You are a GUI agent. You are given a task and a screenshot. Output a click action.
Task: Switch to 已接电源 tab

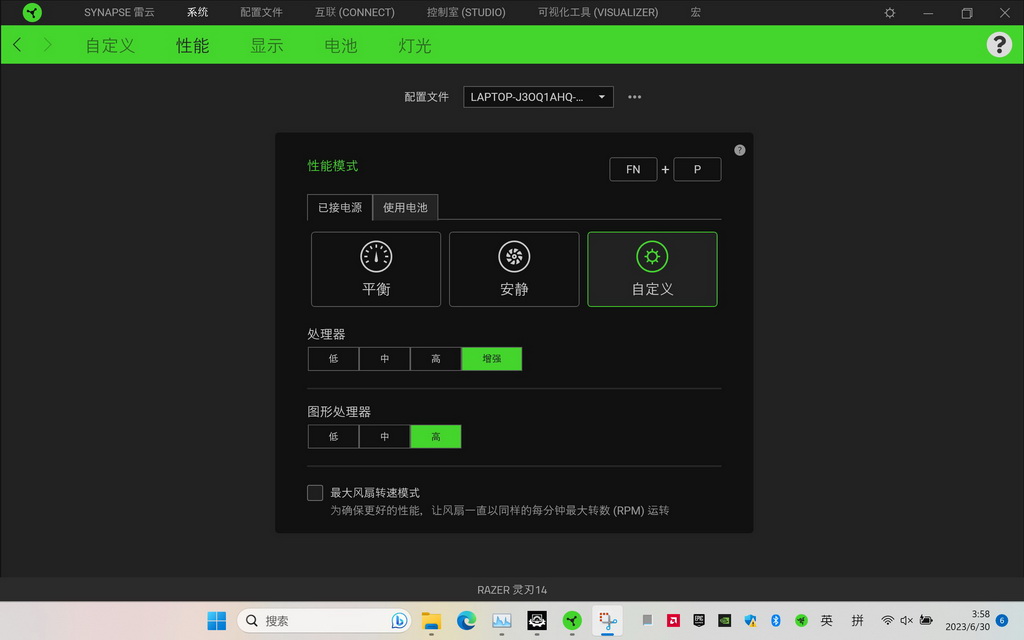point(340,207)
